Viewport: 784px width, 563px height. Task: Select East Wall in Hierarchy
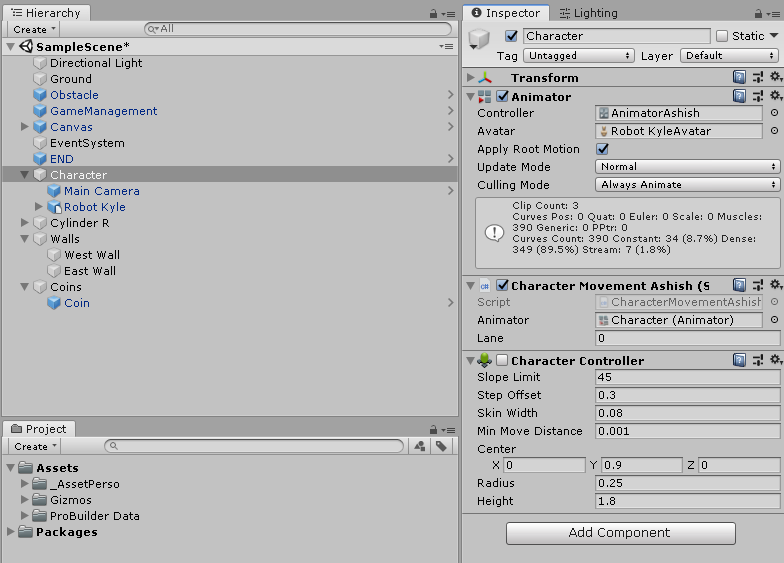click(90, 271)
